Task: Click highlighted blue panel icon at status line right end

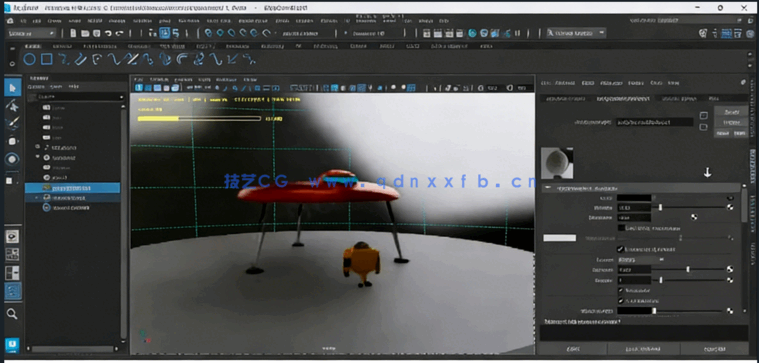Action: point(727,33)
